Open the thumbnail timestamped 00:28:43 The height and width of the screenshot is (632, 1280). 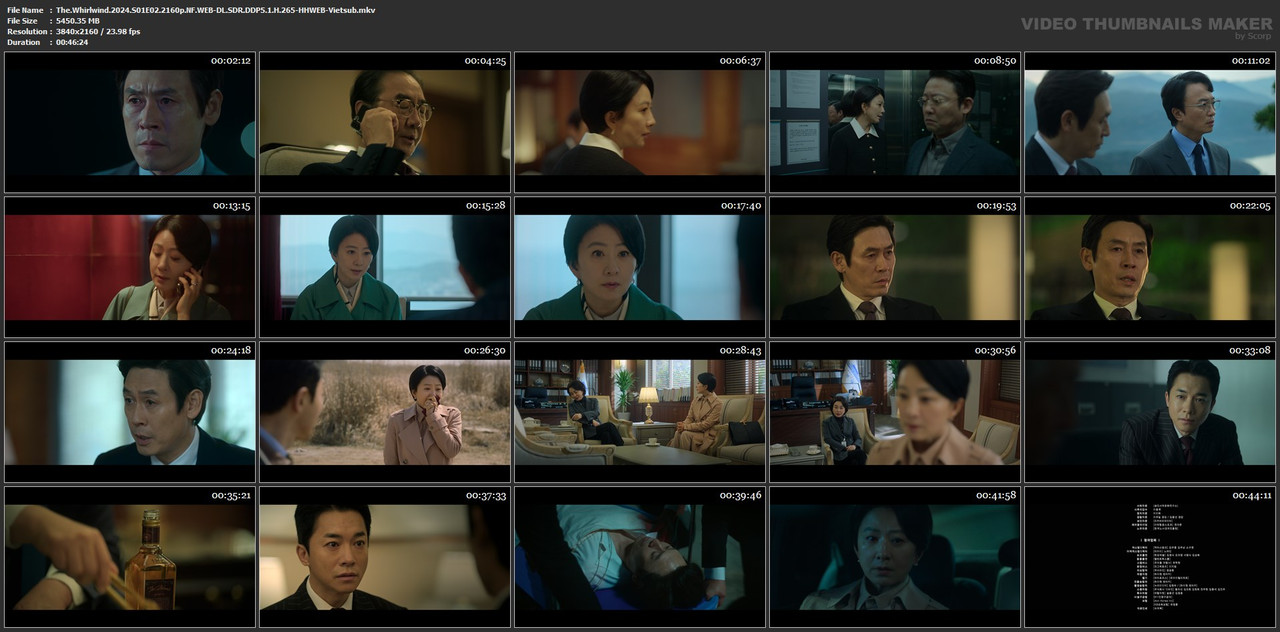coord(640,412)
